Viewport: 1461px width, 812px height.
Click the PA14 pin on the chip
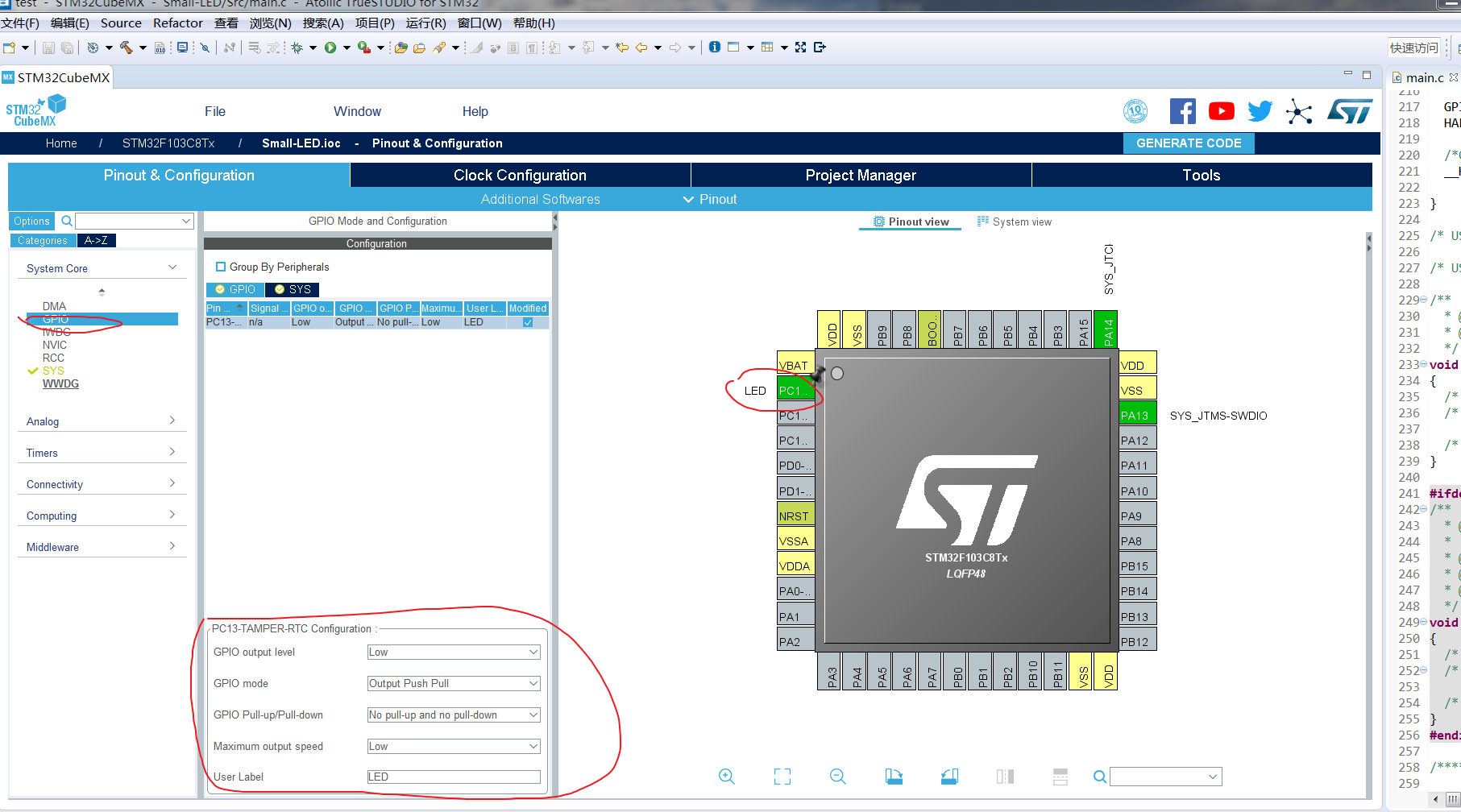(x=1106, y=329)
